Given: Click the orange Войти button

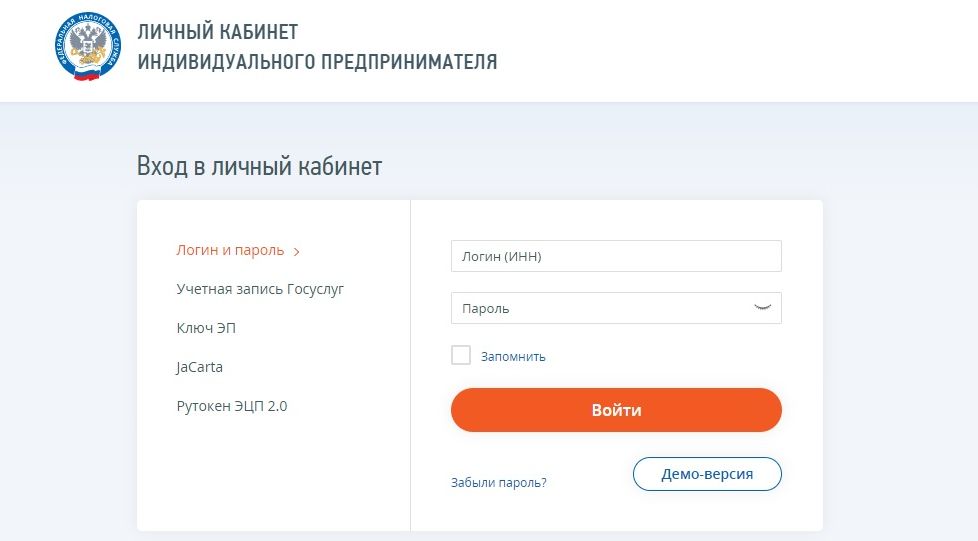Looking at the screenshot, I should pyautogui.click(x=616, y=410).
